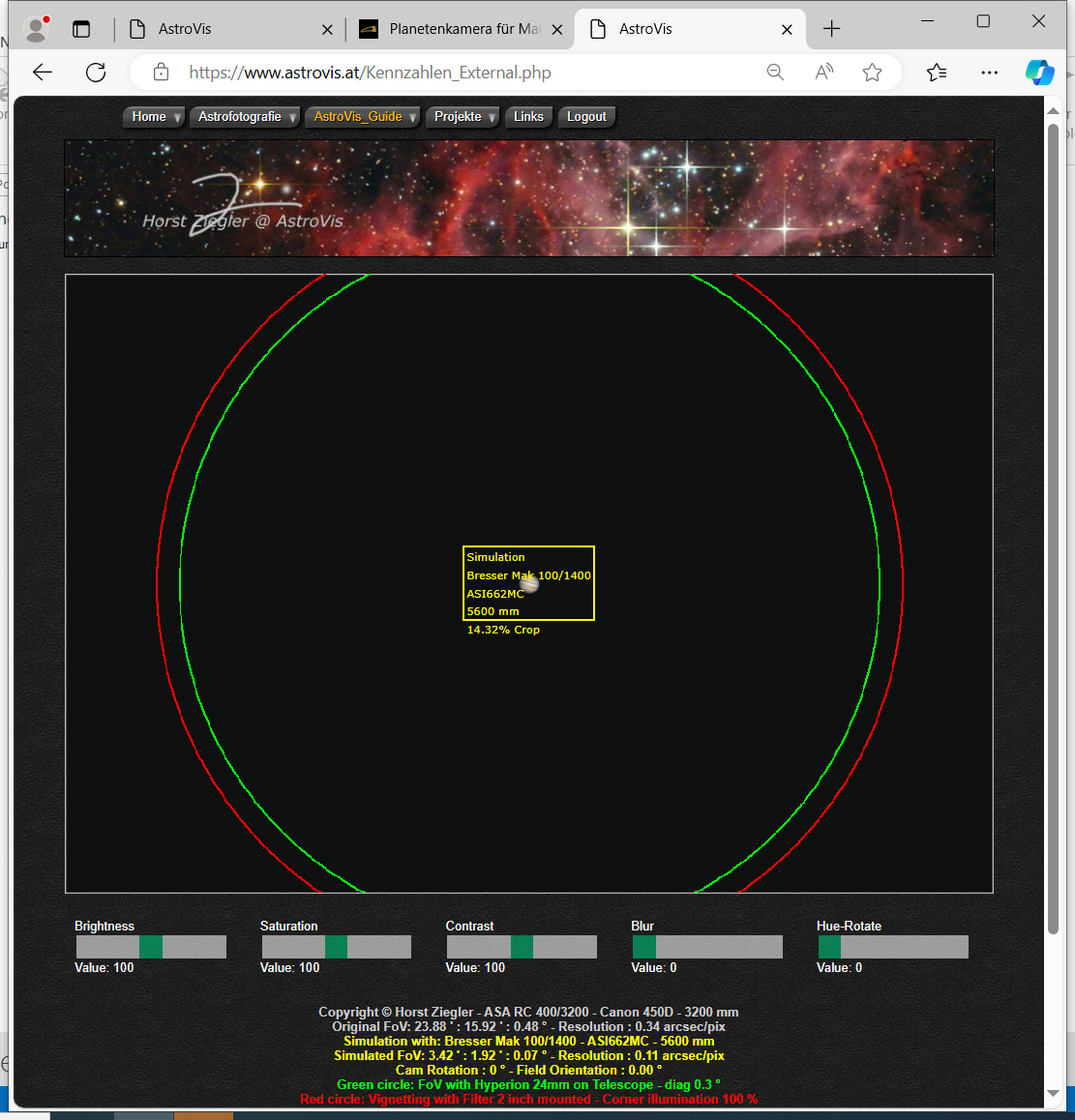Click the vertical page scrollbar thumb
Viewport: 1075px width, 1120px height.
click(1053, 529)
